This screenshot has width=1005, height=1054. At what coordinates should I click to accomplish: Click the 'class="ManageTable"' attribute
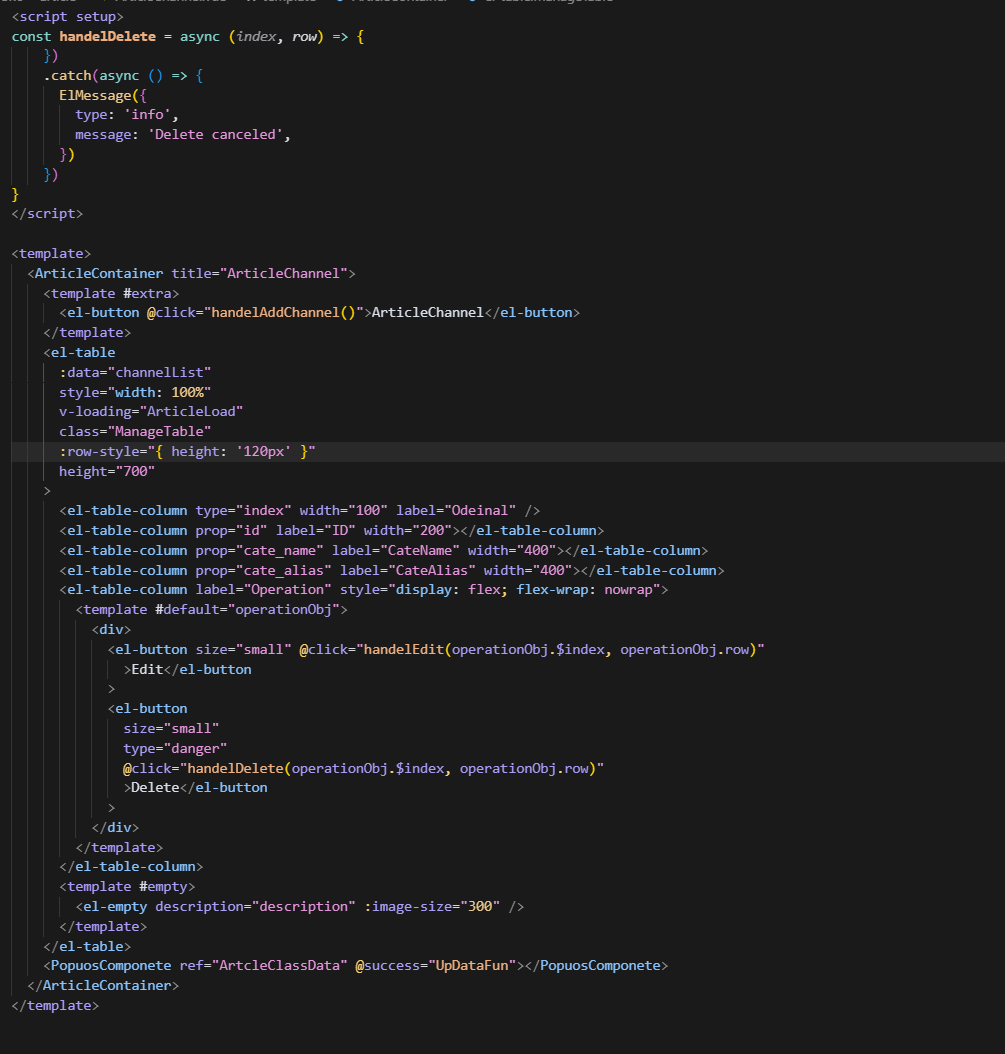[x=135, y=432]
